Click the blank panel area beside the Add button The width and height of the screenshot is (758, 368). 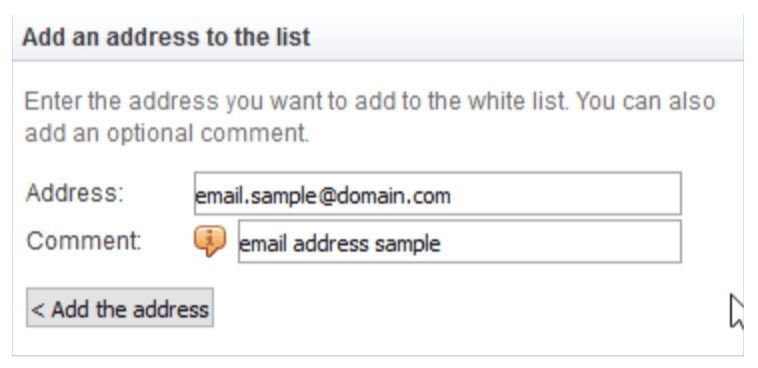[459, 308]
